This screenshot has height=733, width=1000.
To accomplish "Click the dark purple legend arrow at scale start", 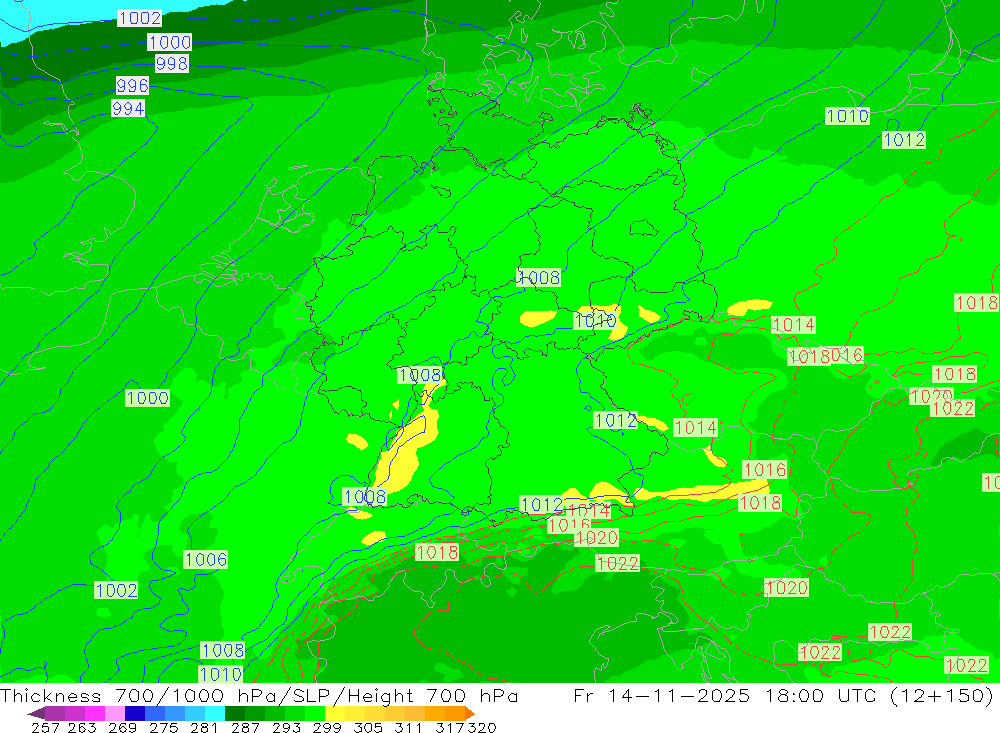I will tap(36, 713).
